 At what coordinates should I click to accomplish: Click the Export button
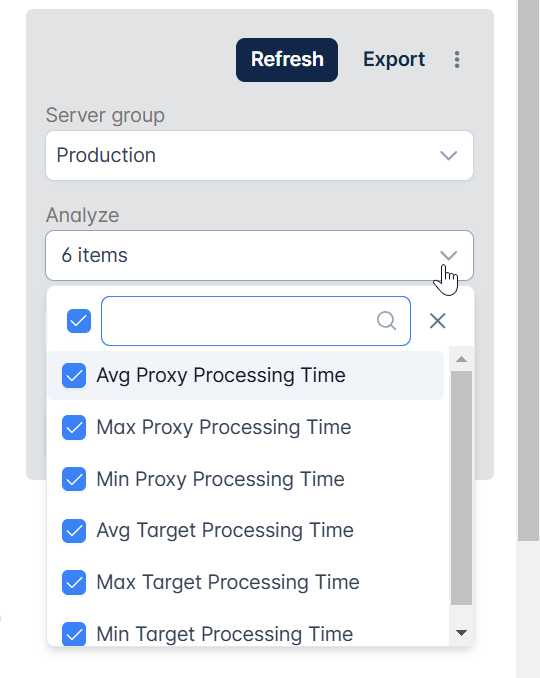click(394, 60)
